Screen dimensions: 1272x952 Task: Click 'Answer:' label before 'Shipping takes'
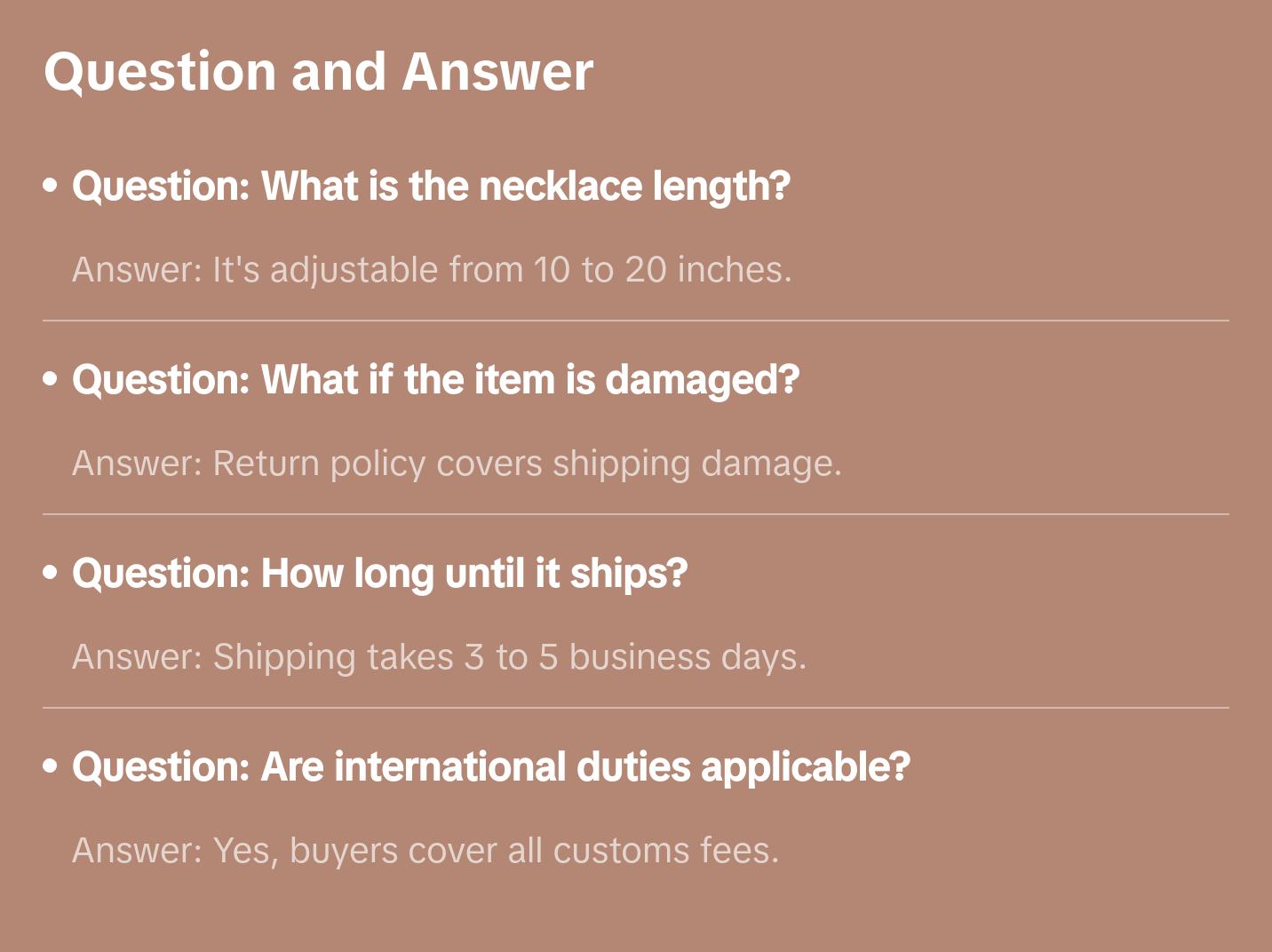pyautogui.click(x=138, y=657)
